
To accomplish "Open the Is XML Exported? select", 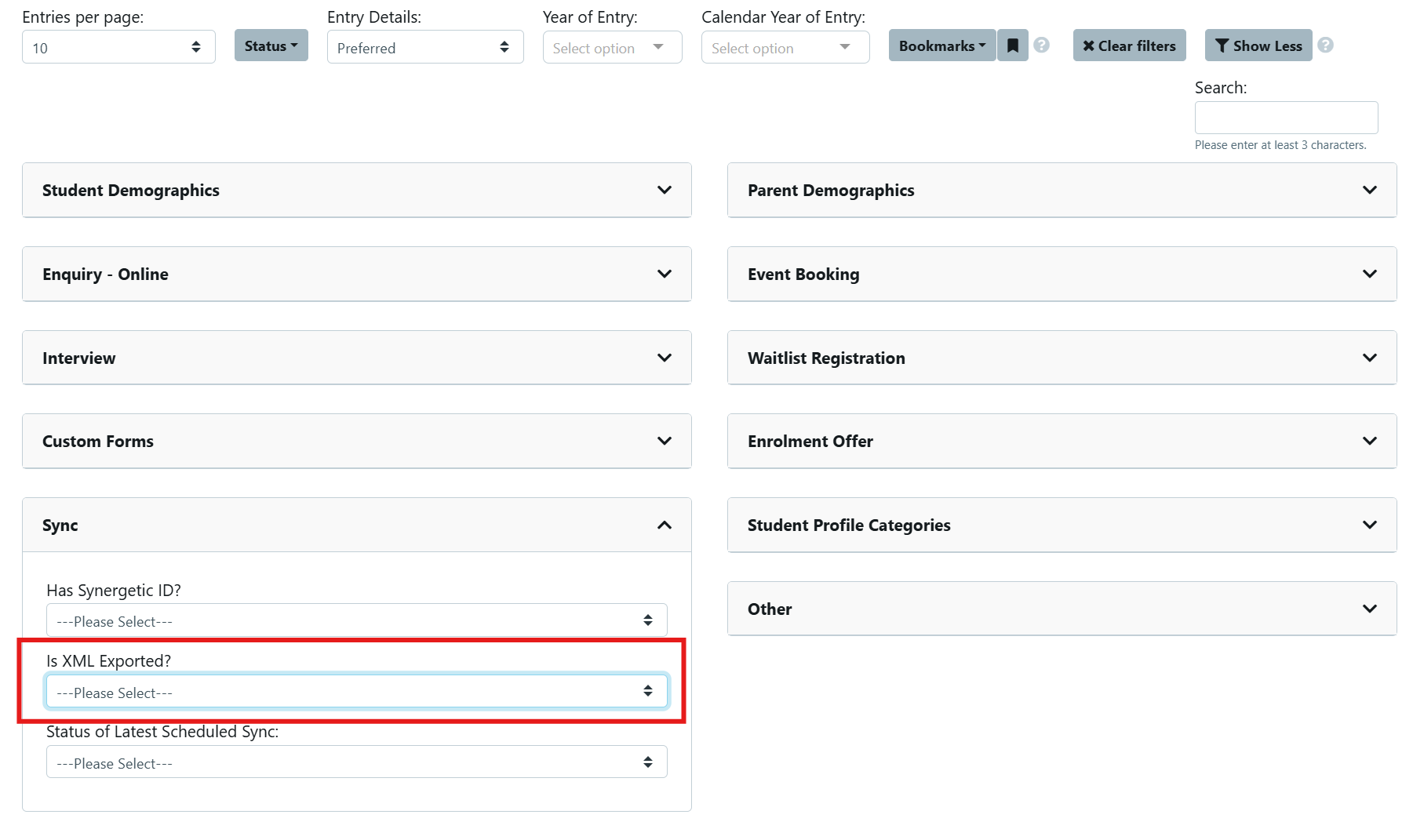I will pyautogui.click(x=355, y=691).
